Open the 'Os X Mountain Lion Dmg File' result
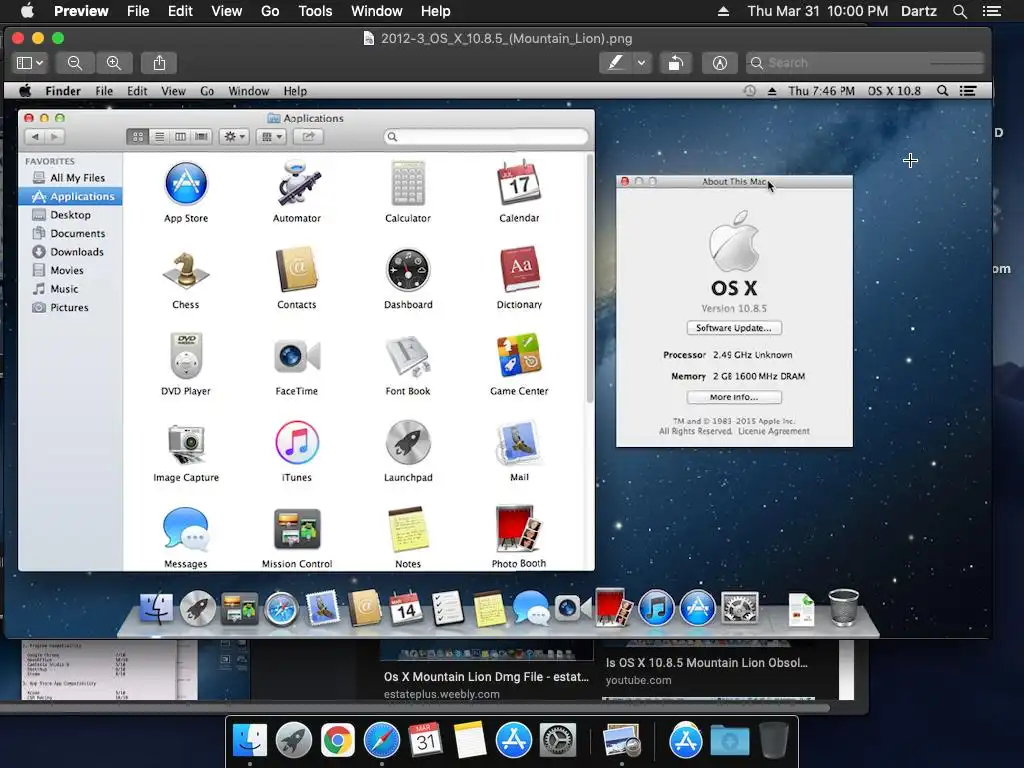 coord(487,677)
